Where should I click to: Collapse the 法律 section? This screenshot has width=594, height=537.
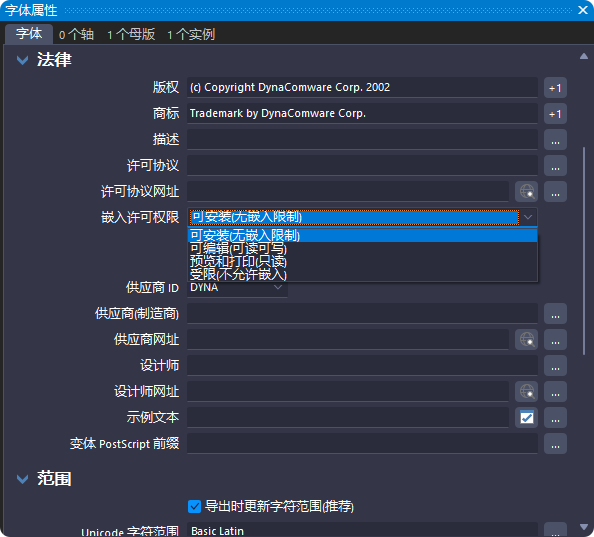point(23,60)
